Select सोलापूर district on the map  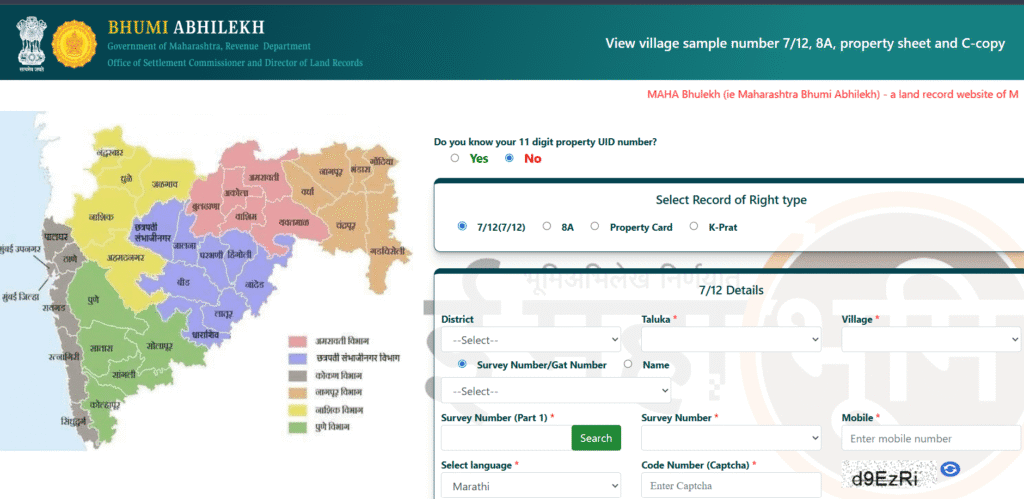[159, 344]
